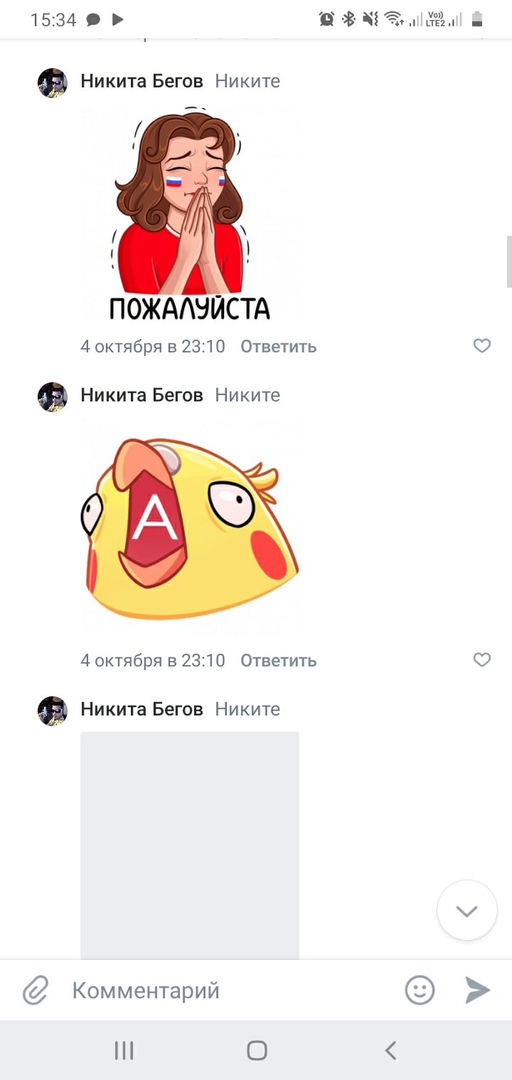Send the comment with arrow icon
This screenshot has width=512, height=1080.
477,990
